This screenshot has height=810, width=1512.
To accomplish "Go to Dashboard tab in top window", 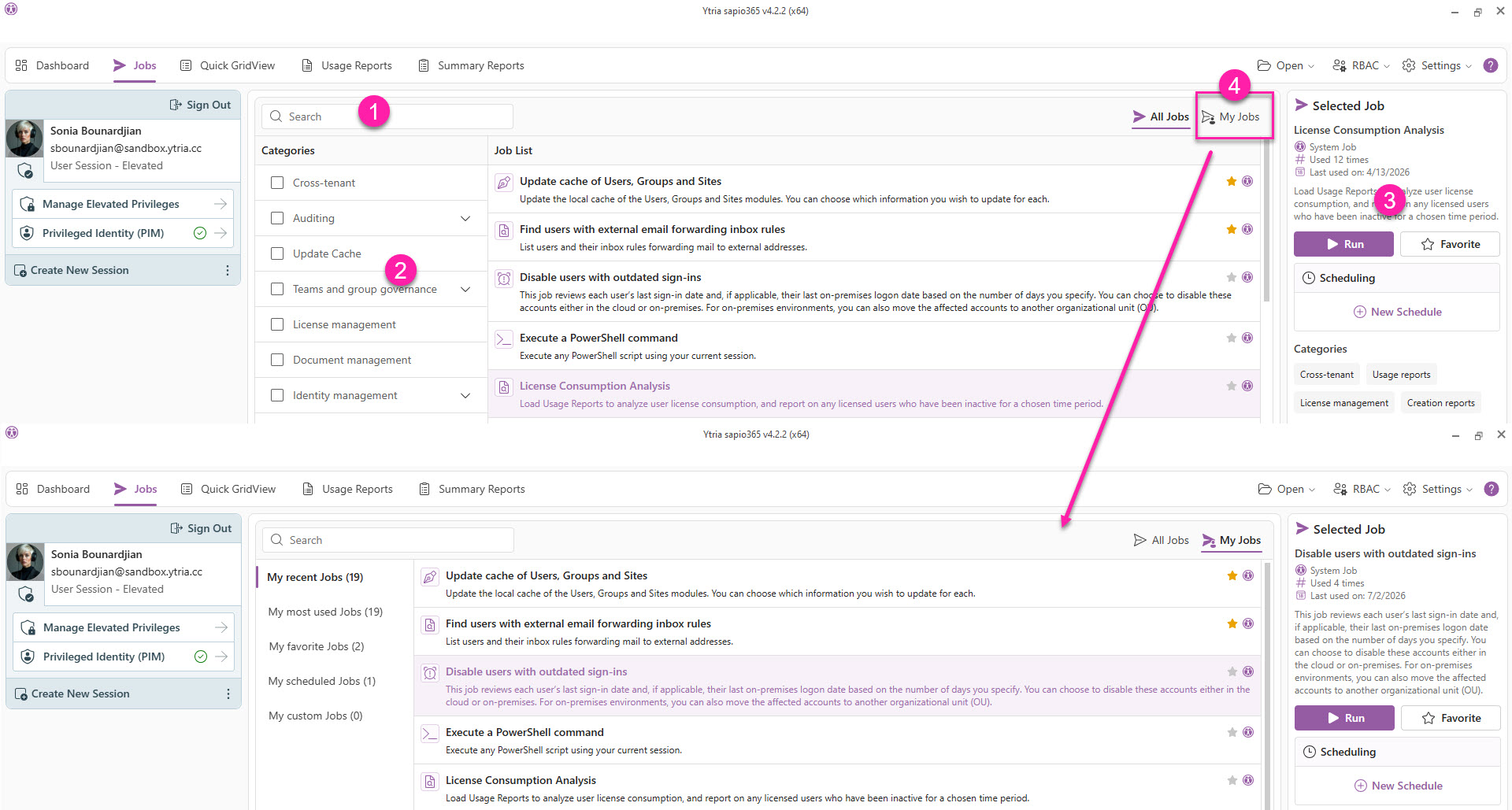I will tap(52, 65).
